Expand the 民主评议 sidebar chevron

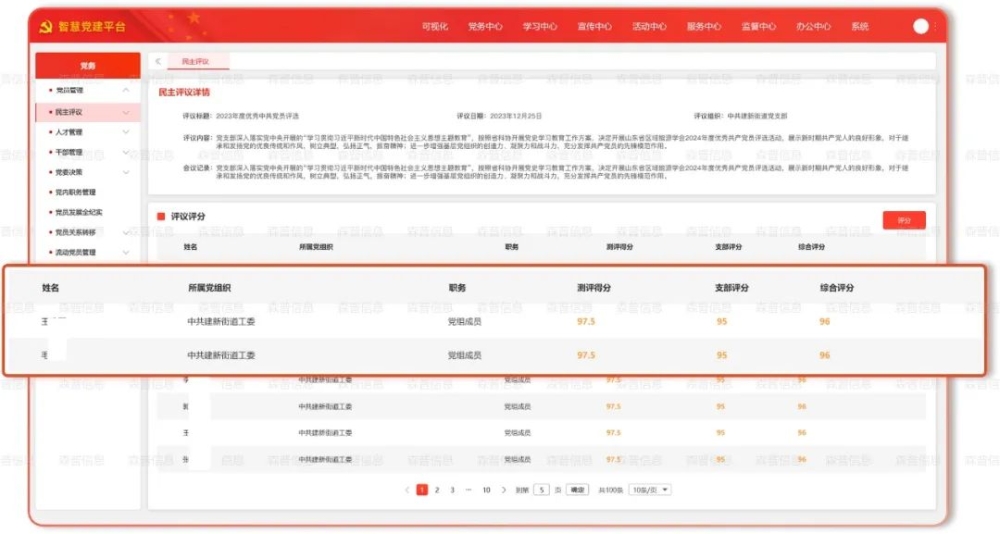pyautogui.click(x=126, y=112)
